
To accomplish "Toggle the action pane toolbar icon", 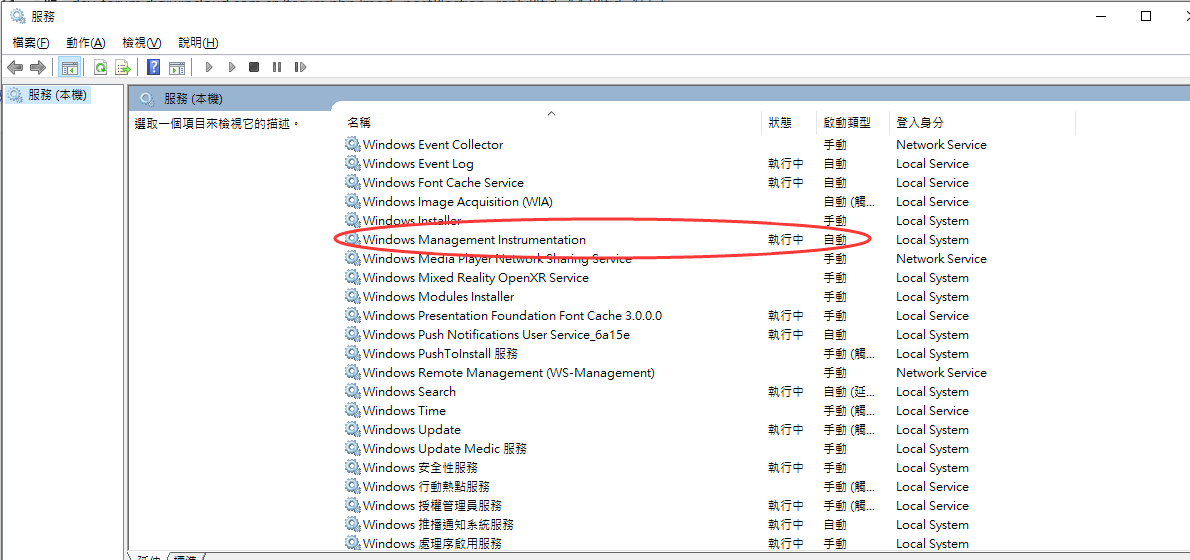I will (177, 67).
